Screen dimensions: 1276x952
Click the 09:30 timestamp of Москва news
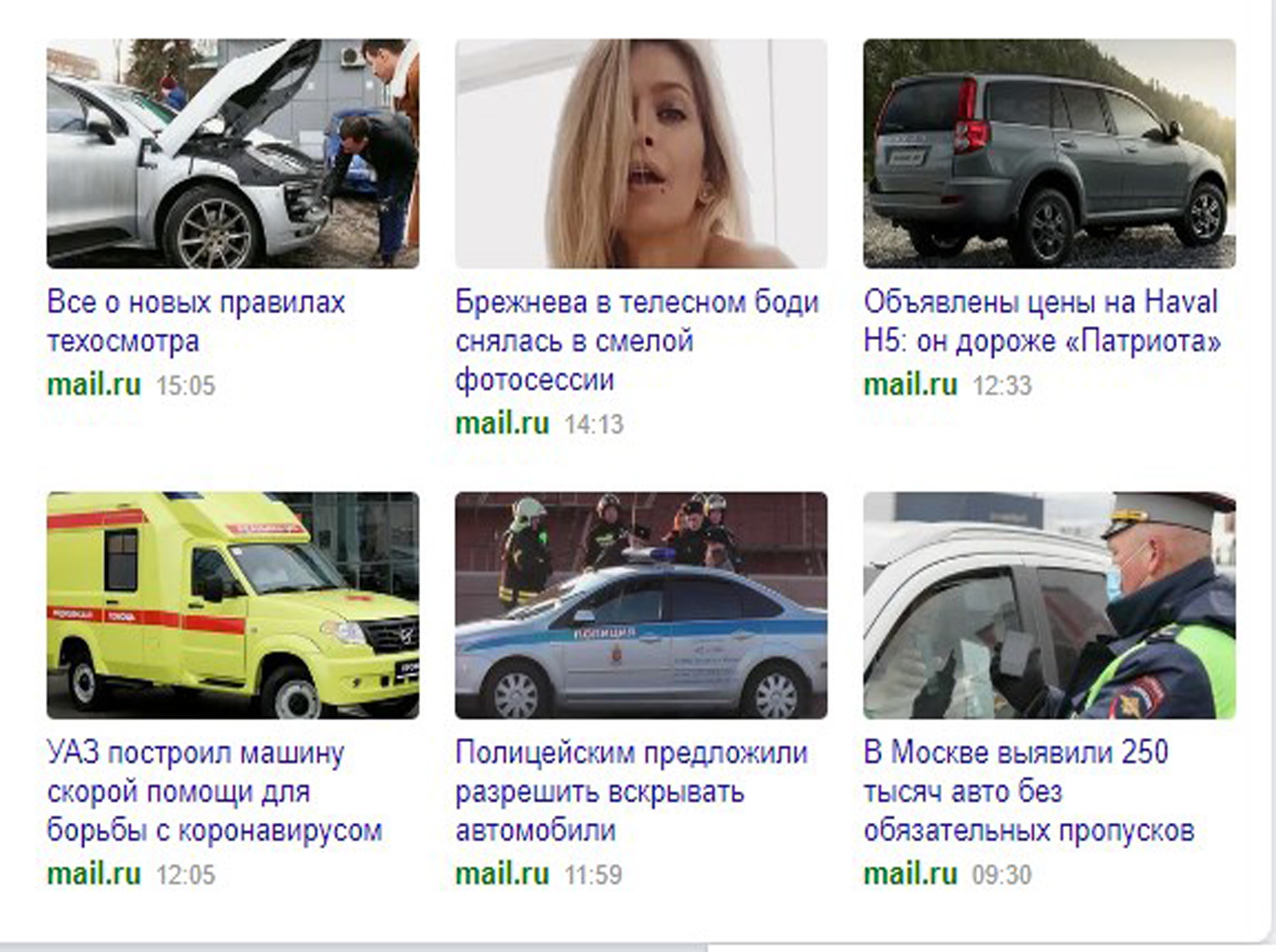tap(1002, 874)
